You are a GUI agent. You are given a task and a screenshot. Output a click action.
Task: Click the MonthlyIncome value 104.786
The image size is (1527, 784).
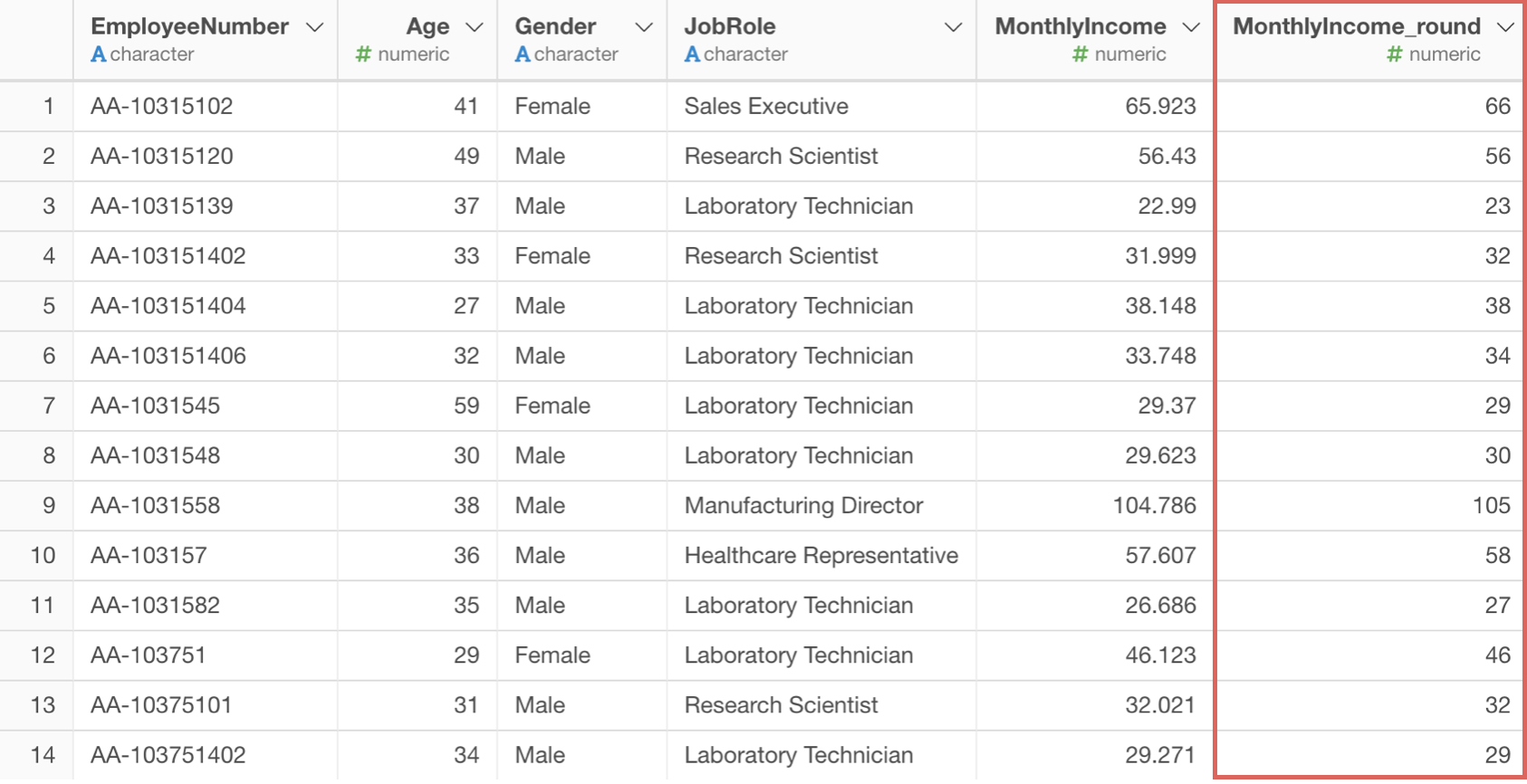1155,505
